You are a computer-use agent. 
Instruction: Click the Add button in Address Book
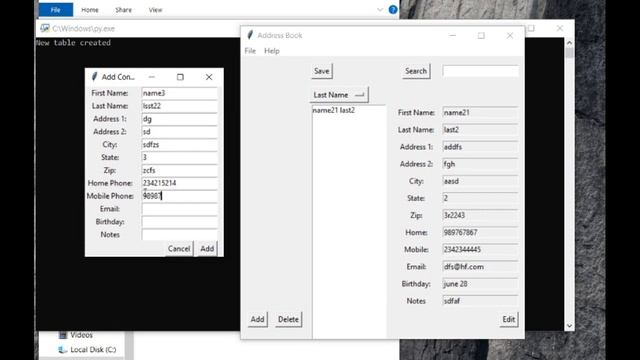pyautogui.click(x=257, y=319)
